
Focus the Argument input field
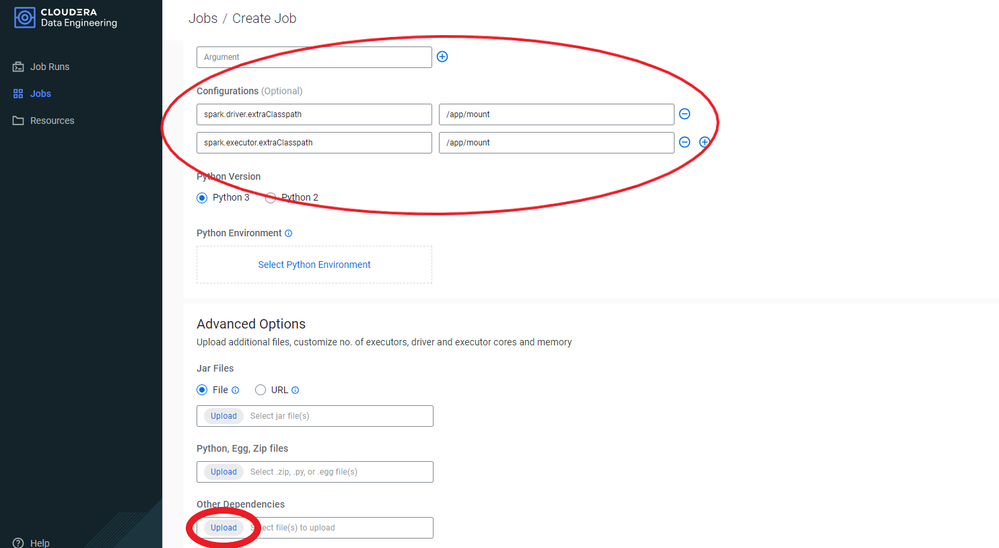[314, 57]
